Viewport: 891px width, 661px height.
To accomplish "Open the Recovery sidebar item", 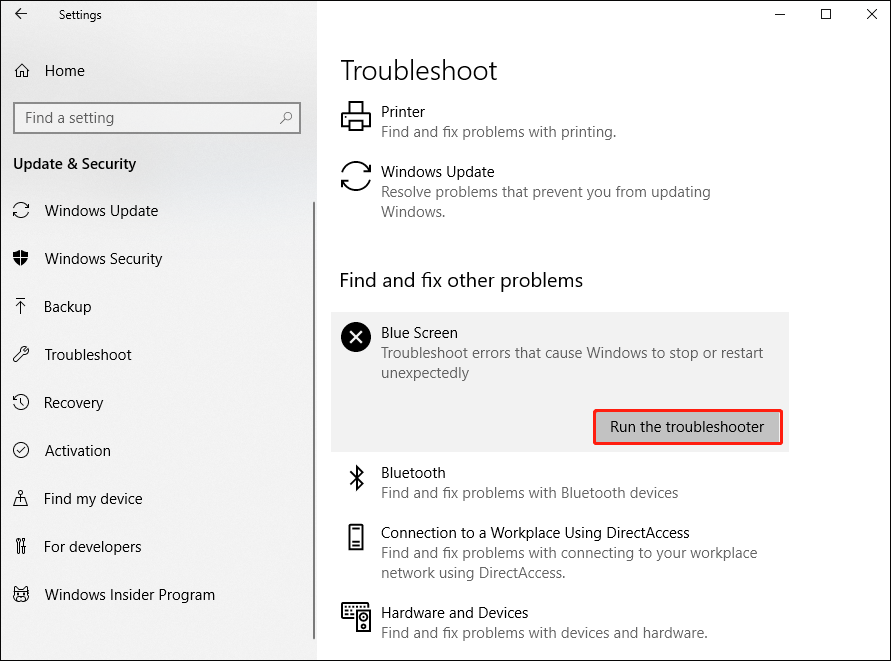I will pyautogui.click(x=73, y=403).
